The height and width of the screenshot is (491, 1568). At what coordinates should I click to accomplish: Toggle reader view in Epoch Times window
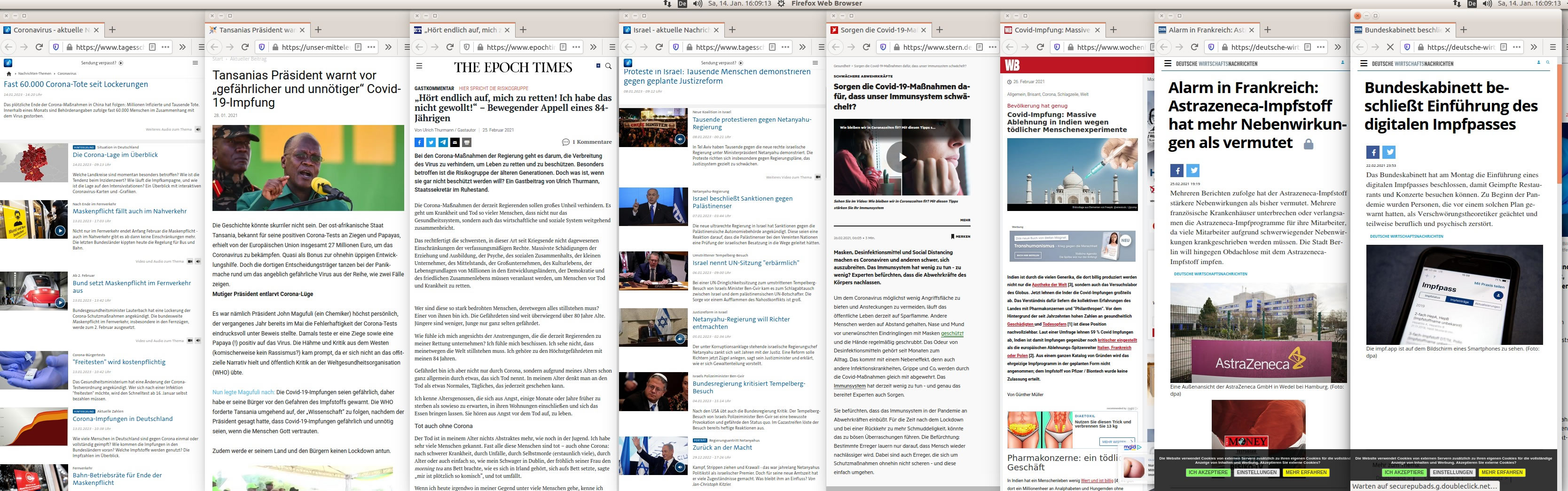click(563, 47)
